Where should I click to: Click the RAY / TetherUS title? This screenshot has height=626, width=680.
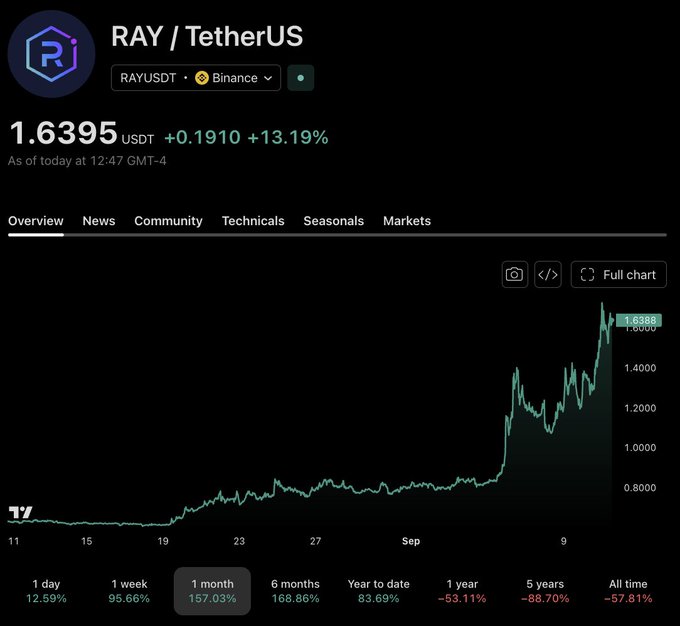click(207, 36)
